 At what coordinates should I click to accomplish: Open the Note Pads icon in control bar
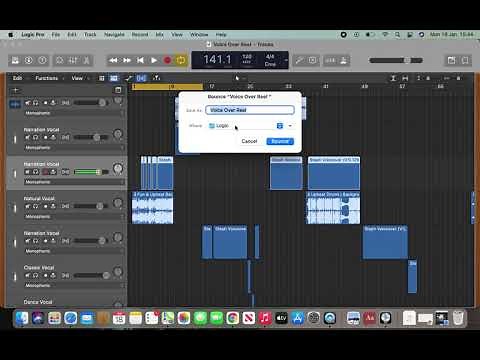[x=451, y=60]
